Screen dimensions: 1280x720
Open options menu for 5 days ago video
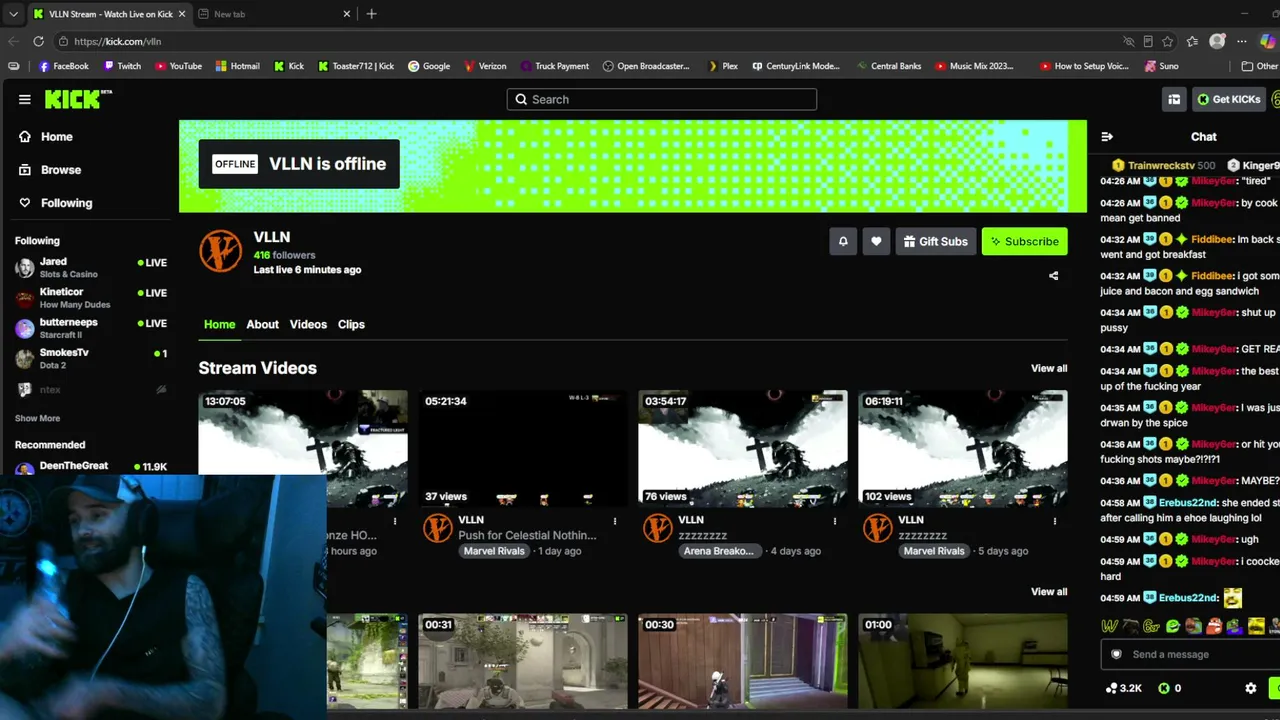[1055, 521]
